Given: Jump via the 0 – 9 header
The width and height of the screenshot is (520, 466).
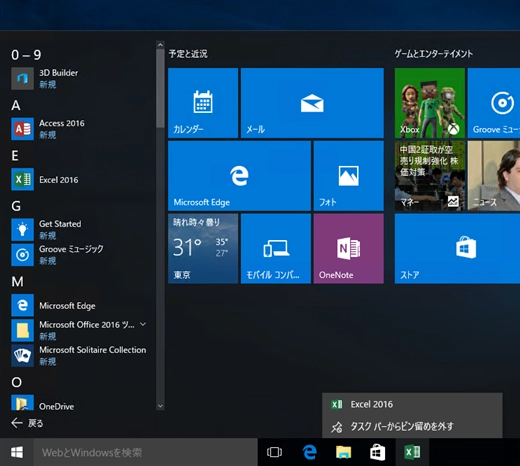Looking at the screenshot, I should click(26, 55).
